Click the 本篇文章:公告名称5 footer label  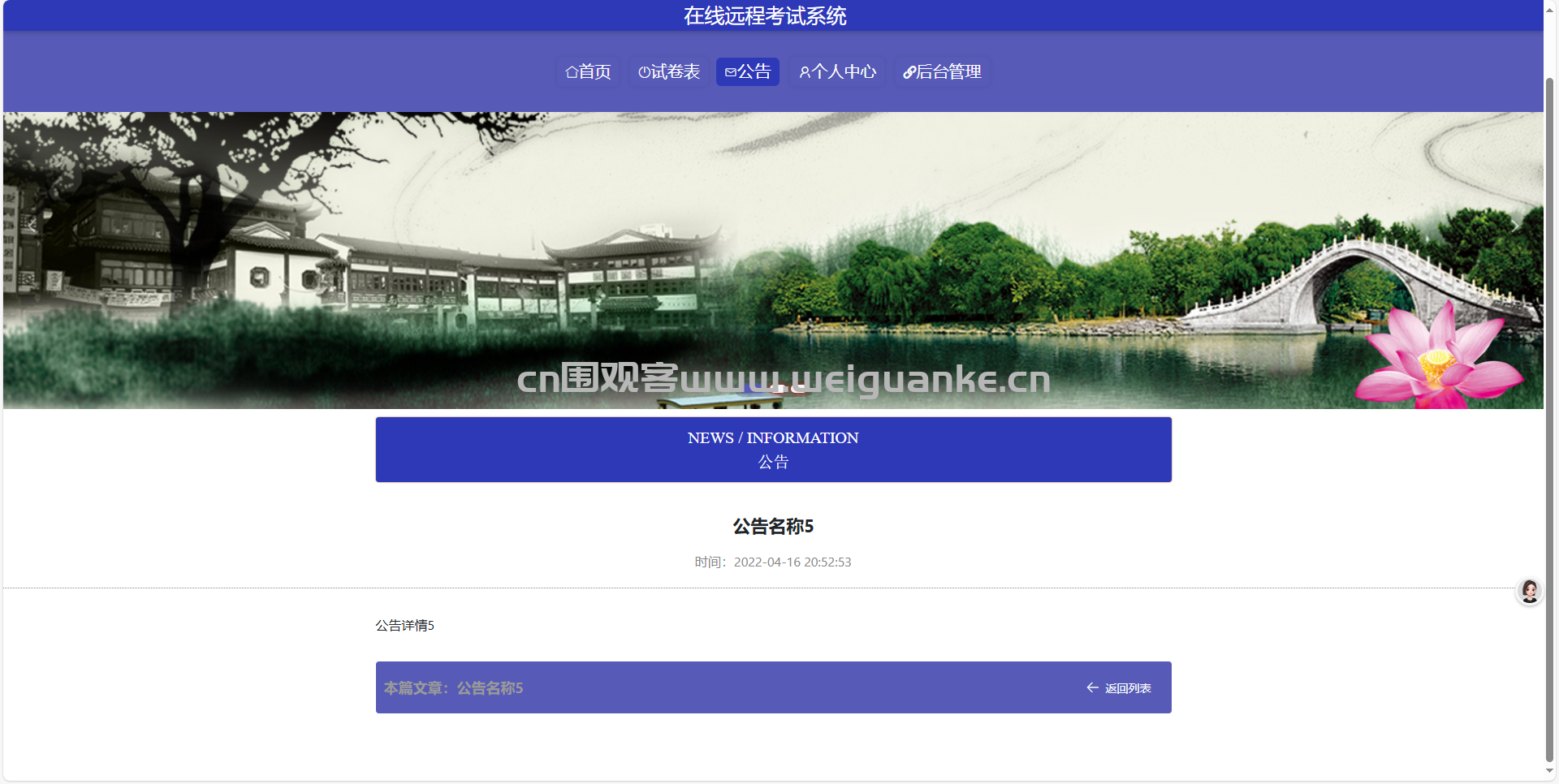click(x=453, y=688)
